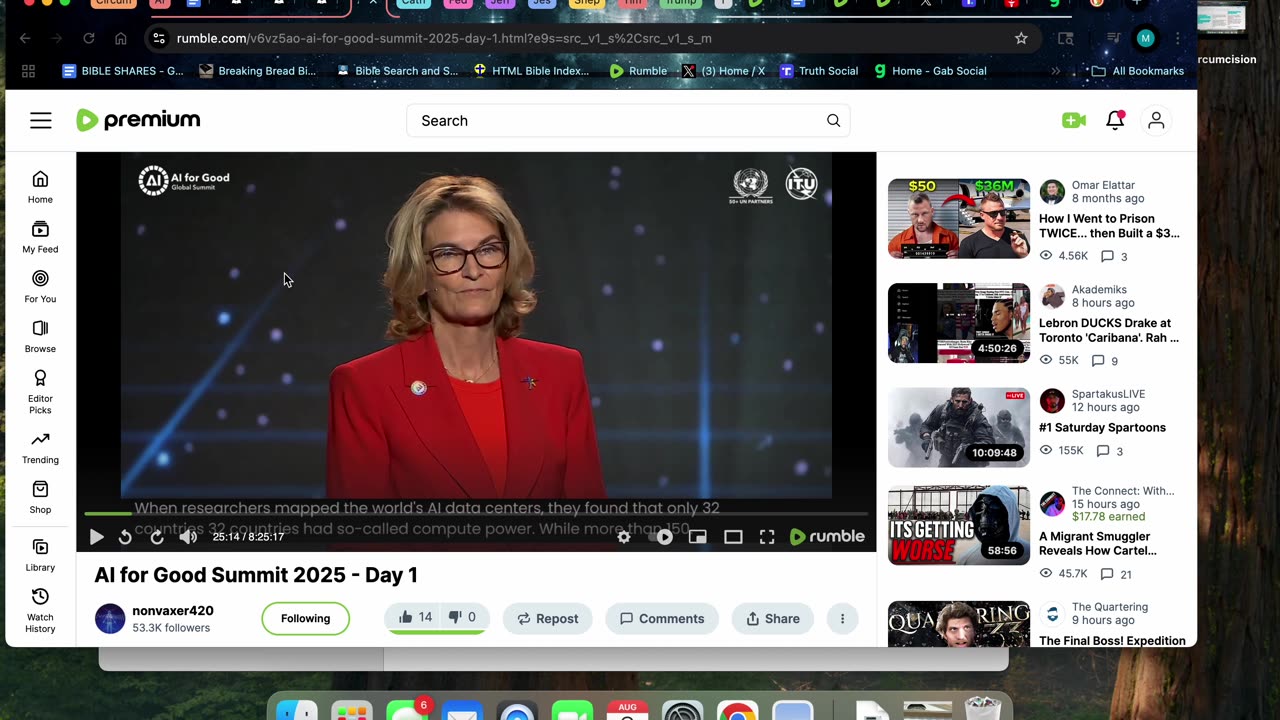Mute the video volume

click(188, 537)
